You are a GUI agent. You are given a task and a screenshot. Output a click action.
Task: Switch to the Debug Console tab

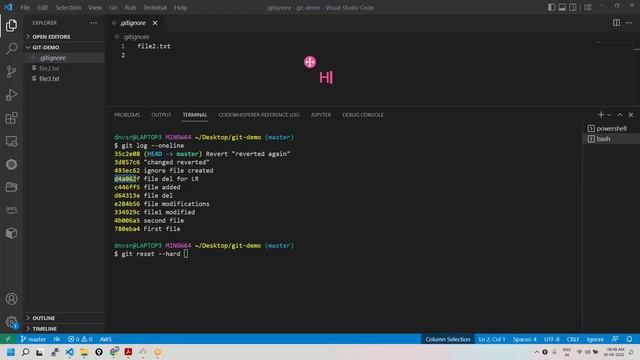(363, 115)
